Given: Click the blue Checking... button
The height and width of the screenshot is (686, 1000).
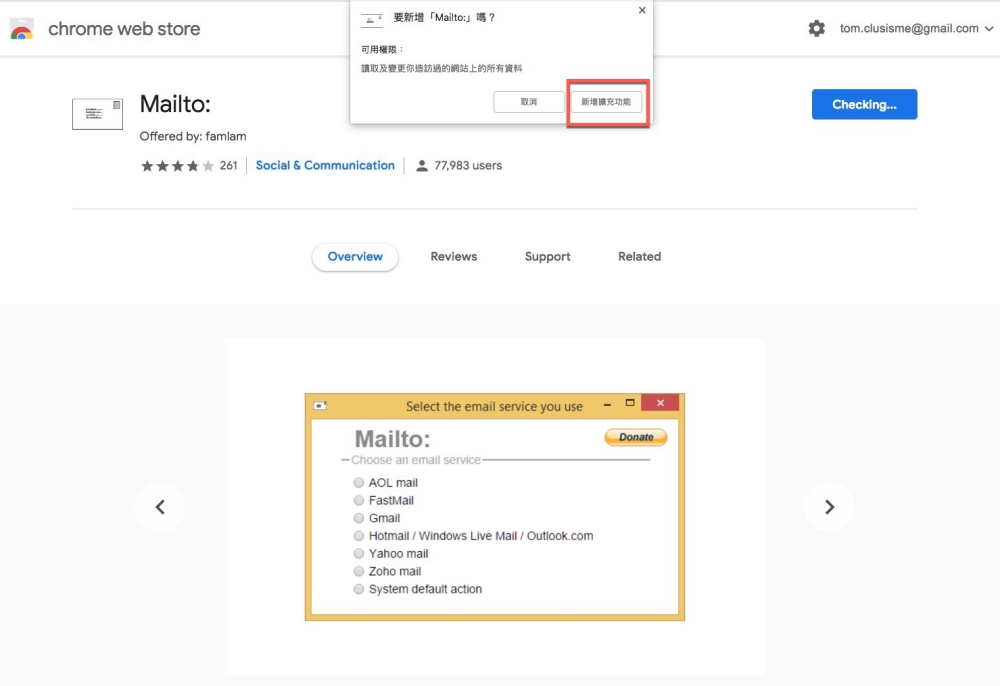Looking at the screenshot, I should [x=864, y=105].
